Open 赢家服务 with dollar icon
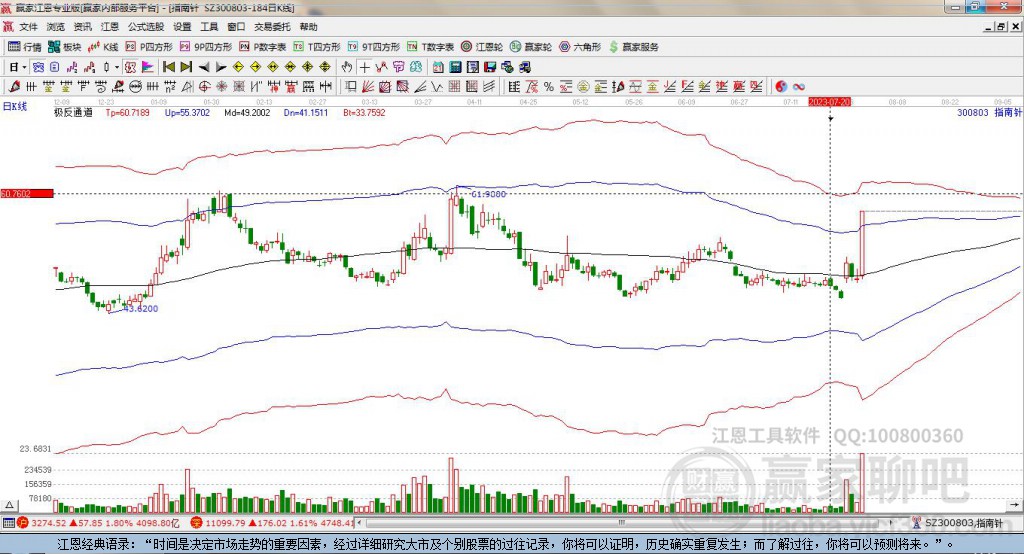 [633, 47]
